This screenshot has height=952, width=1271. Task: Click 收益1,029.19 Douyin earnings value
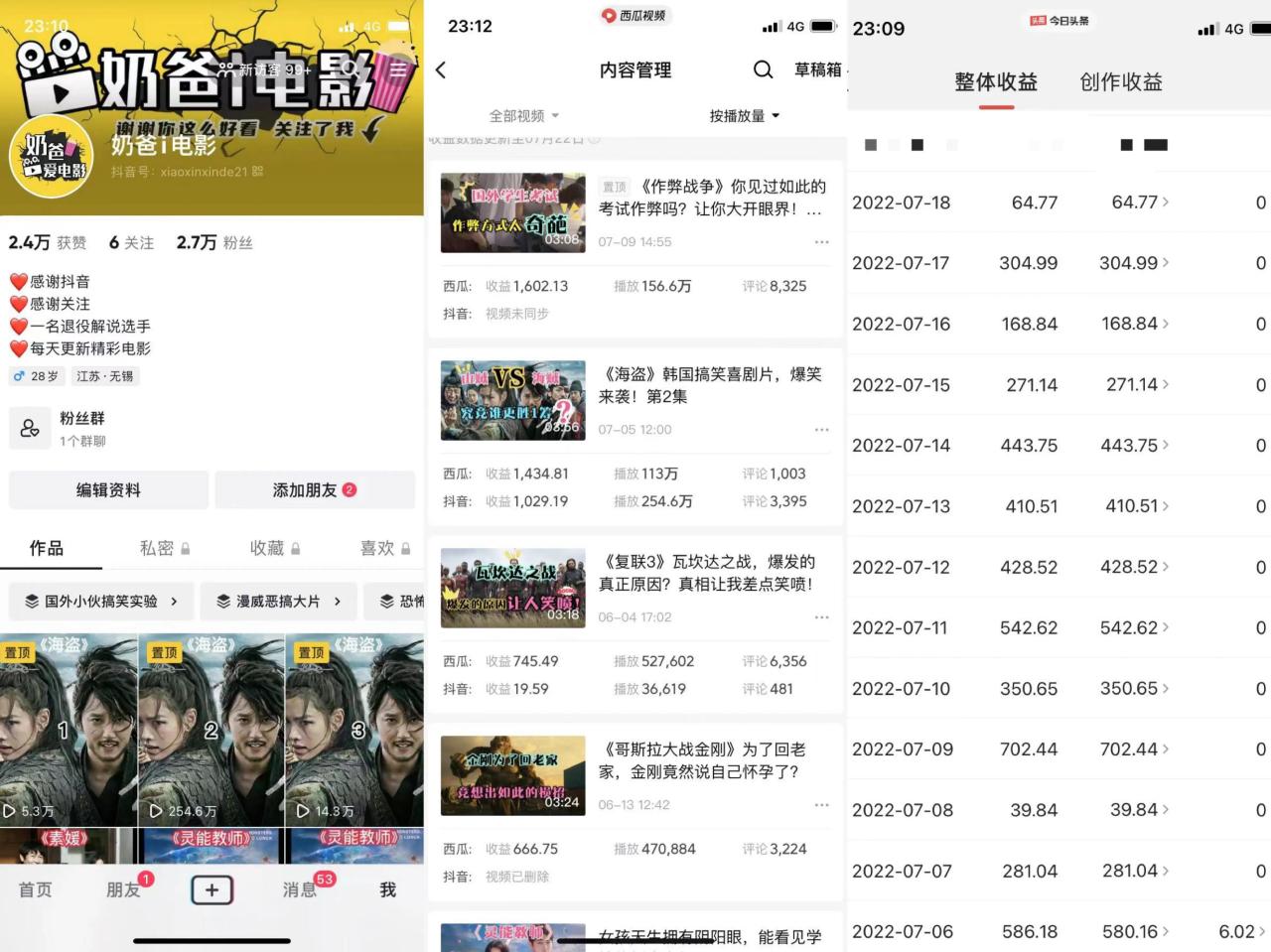coord(527,501)
